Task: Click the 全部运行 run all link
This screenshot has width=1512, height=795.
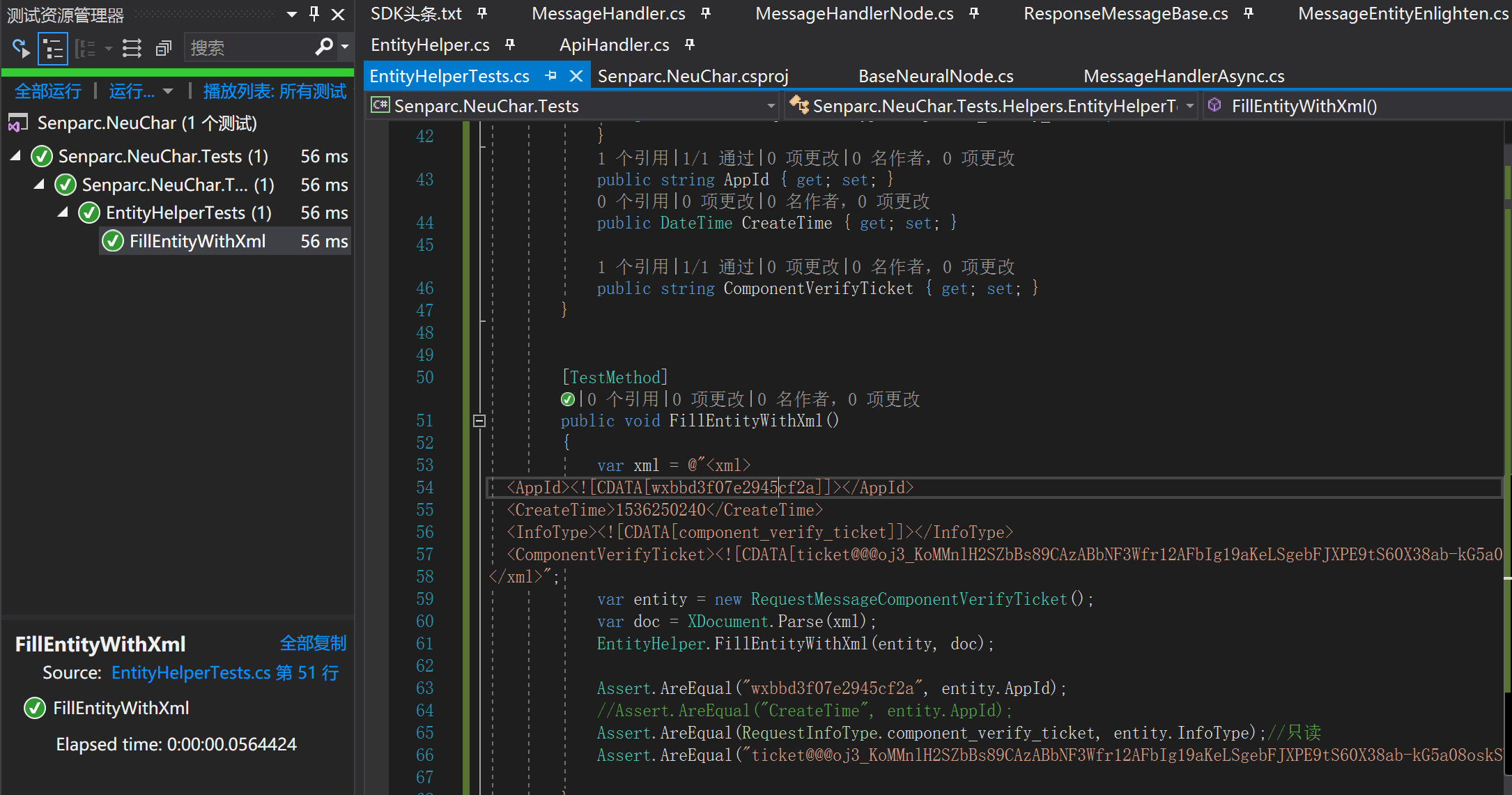Action: 48,91
